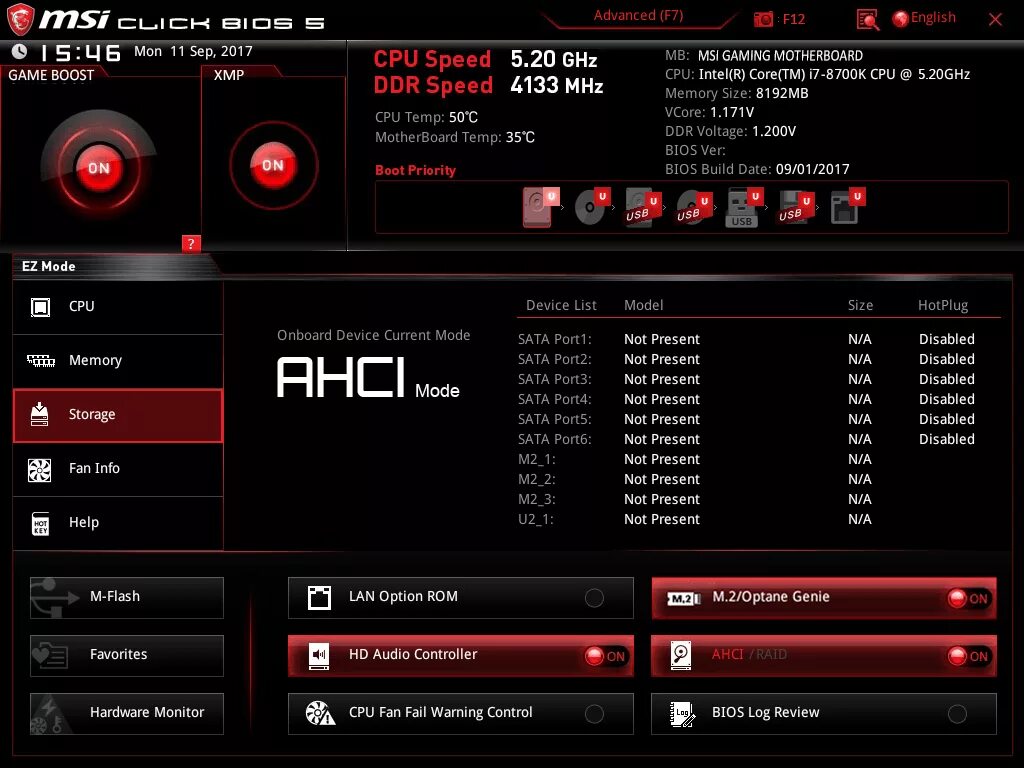Click the LAN Option ROM icon

[x=319, y=598]
